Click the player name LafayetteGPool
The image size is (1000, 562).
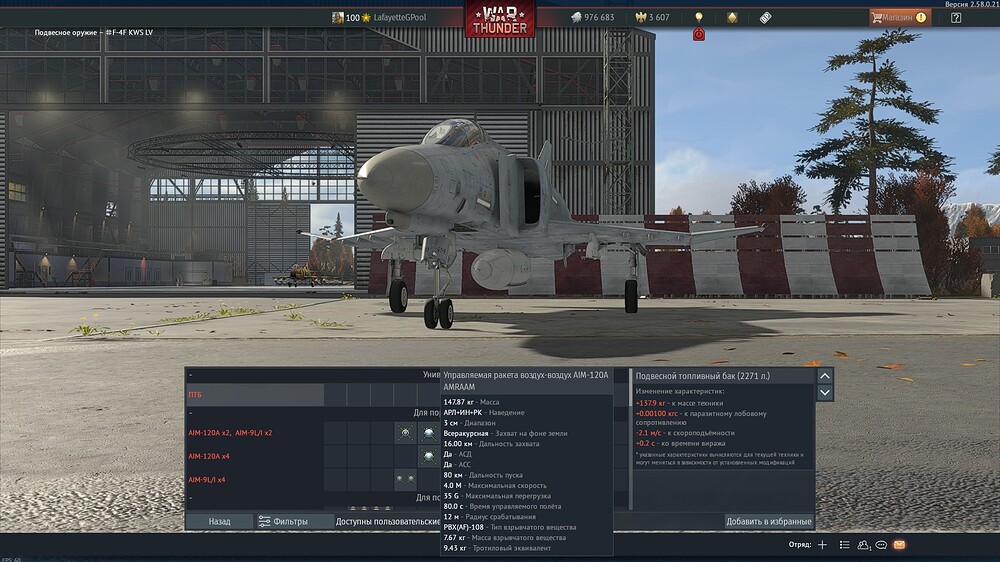point(399,17)
